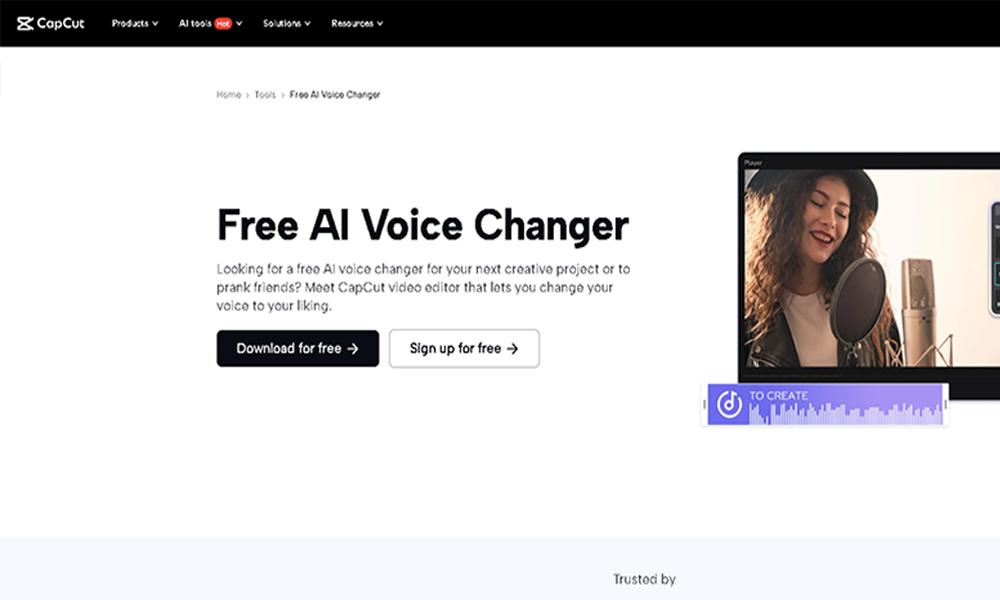This screenshot has width=1000, height=600.
Task: Expand the Solutions dropdown chevron
Action: 307,24
